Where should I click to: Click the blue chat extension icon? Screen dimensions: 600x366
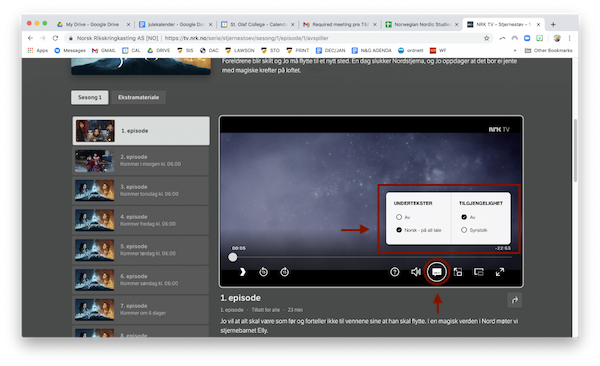click(x=527, y=38)
